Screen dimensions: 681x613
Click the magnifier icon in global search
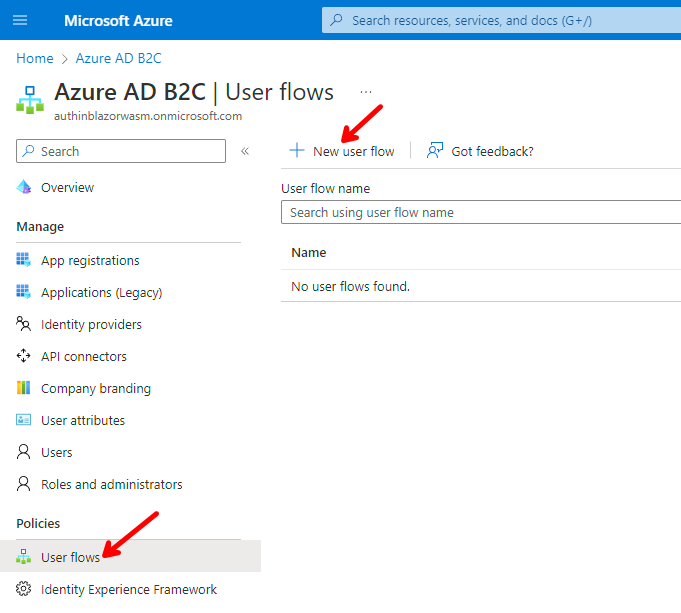pos(336,20)
